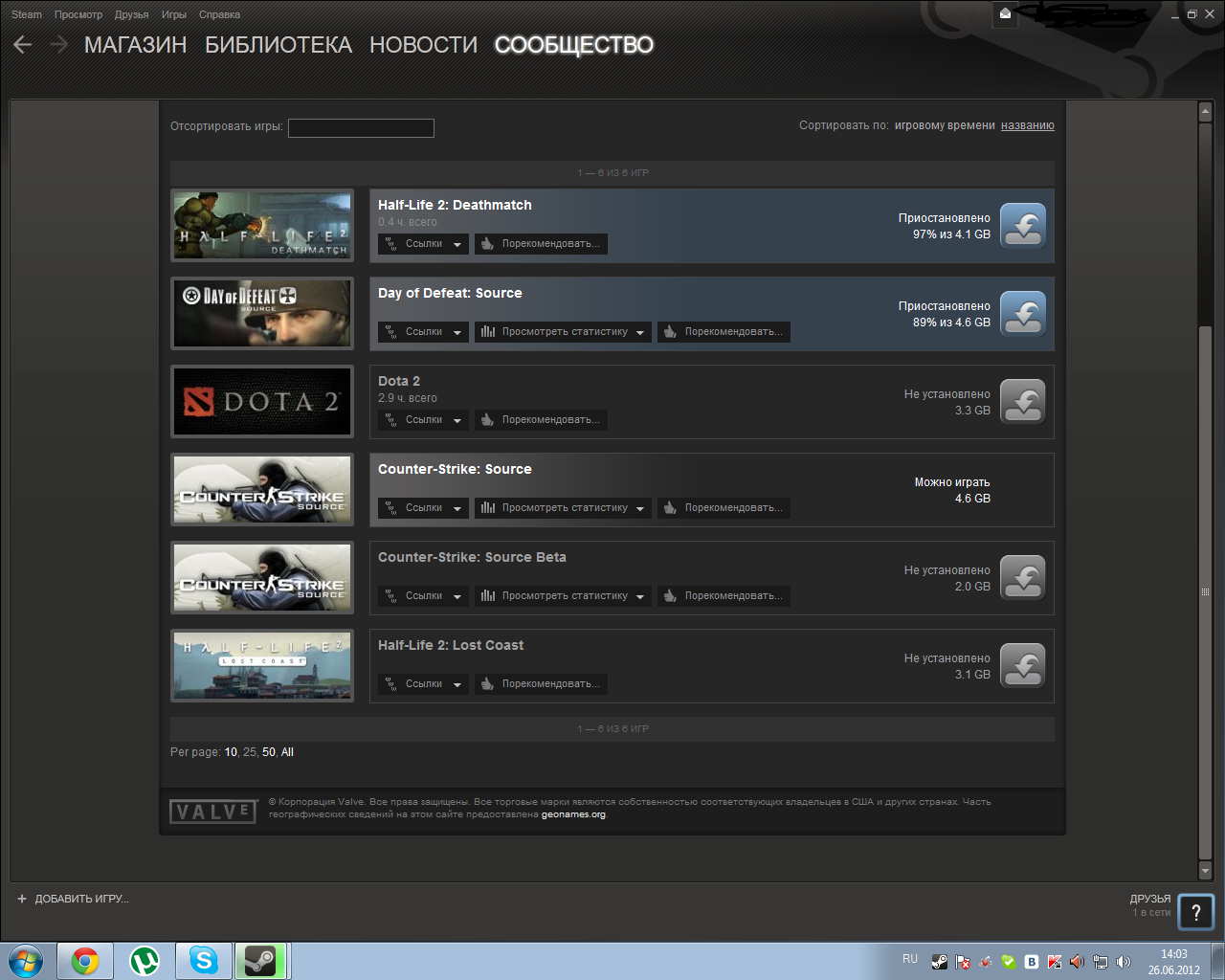
Task: Open the Dota 2 thumbnail
Action: (262, 402)
